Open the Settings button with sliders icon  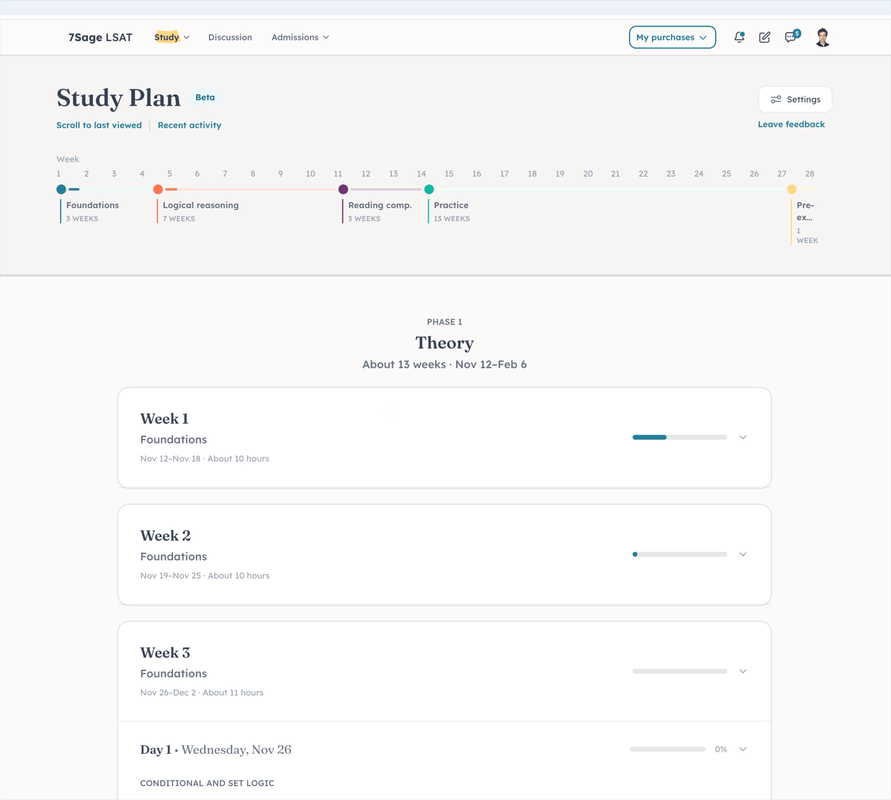point(795,99)
